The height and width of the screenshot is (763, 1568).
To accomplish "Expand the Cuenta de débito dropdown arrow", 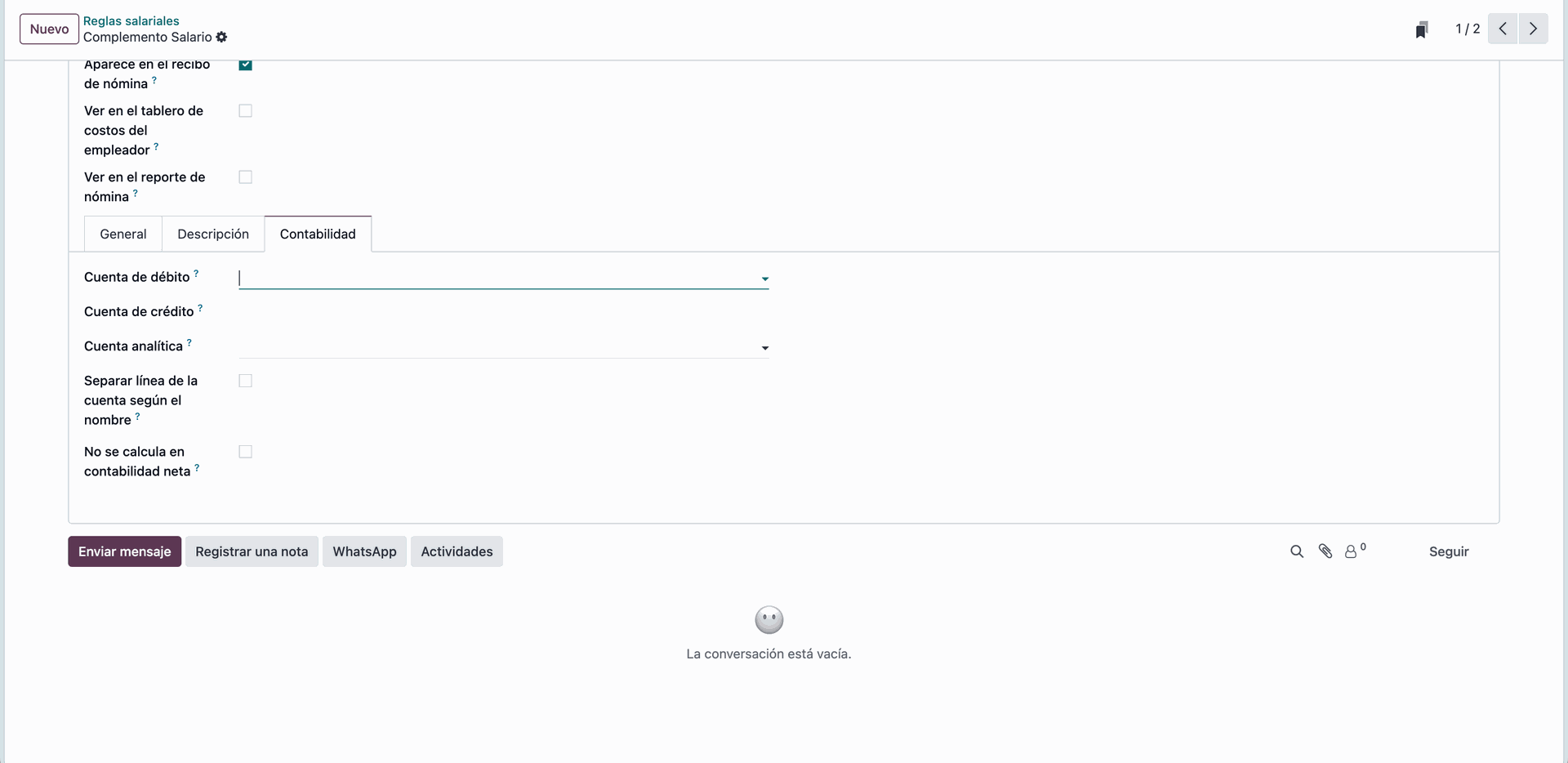I will [764, 279].
